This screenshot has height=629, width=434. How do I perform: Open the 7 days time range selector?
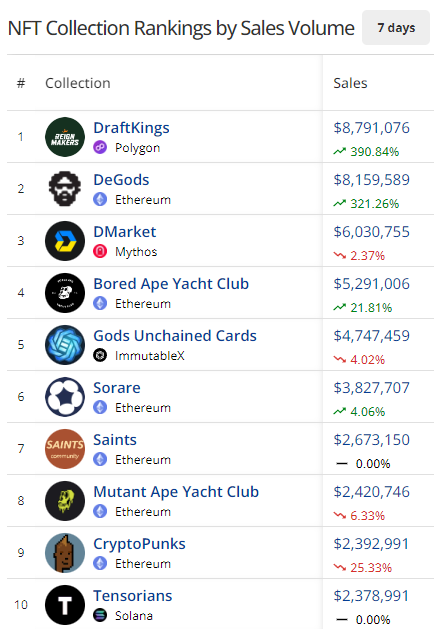click(396, 28)
